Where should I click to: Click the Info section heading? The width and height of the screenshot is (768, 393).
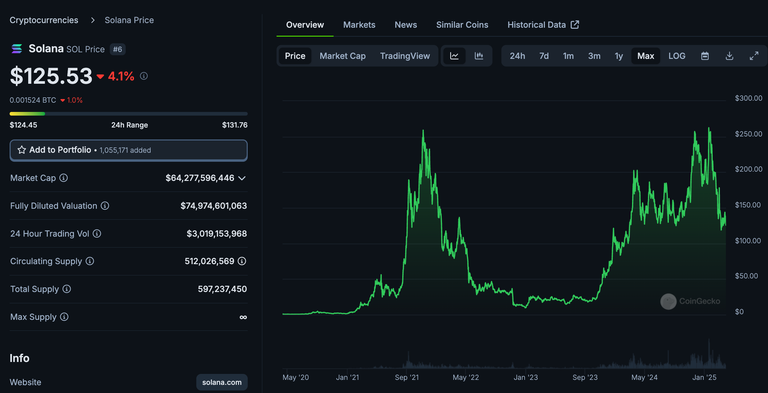(20, 358)
